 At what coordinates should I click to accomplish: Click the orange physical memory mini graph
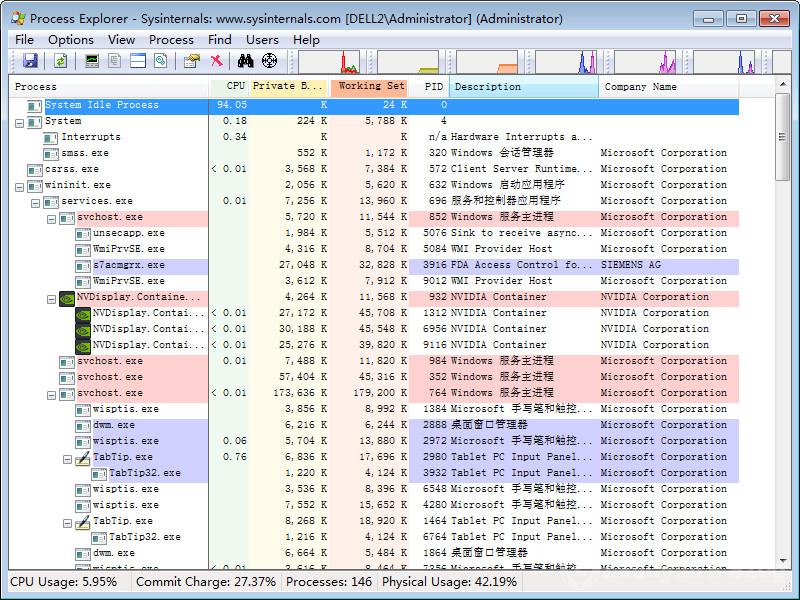[x=487, y=62]
